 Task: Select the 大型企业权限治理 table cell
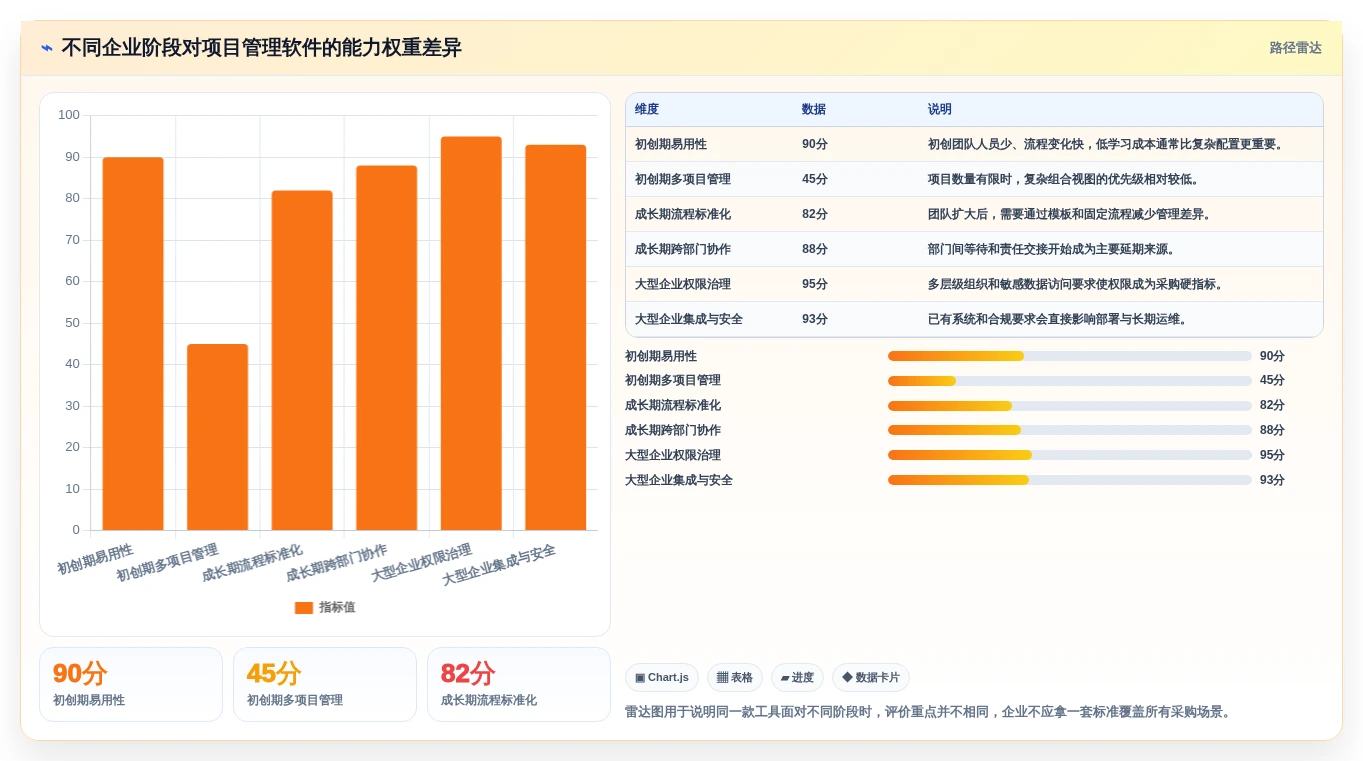[x=683, y=284]
